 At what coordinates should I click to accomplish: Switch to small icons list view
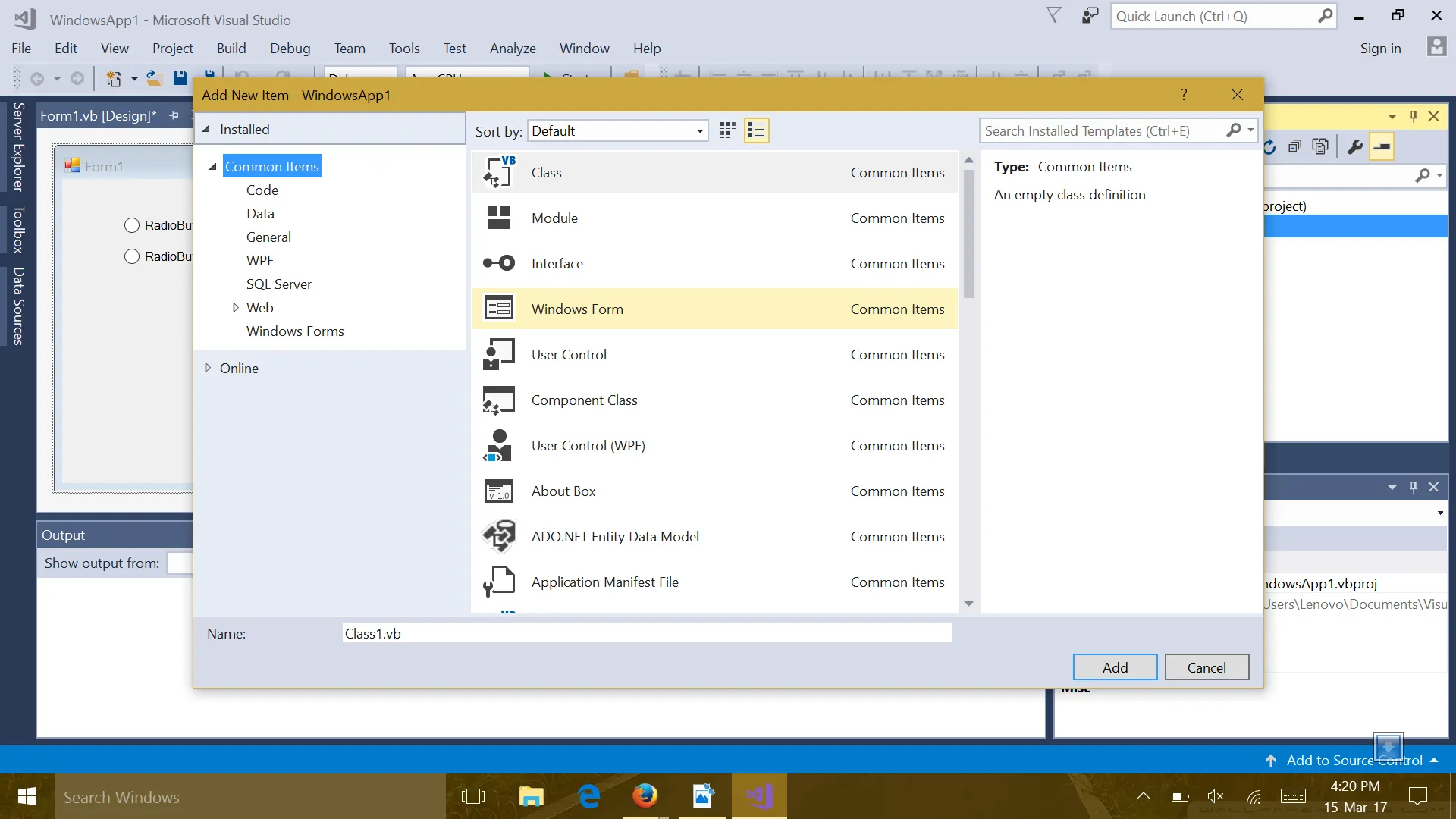coord(756,130)
